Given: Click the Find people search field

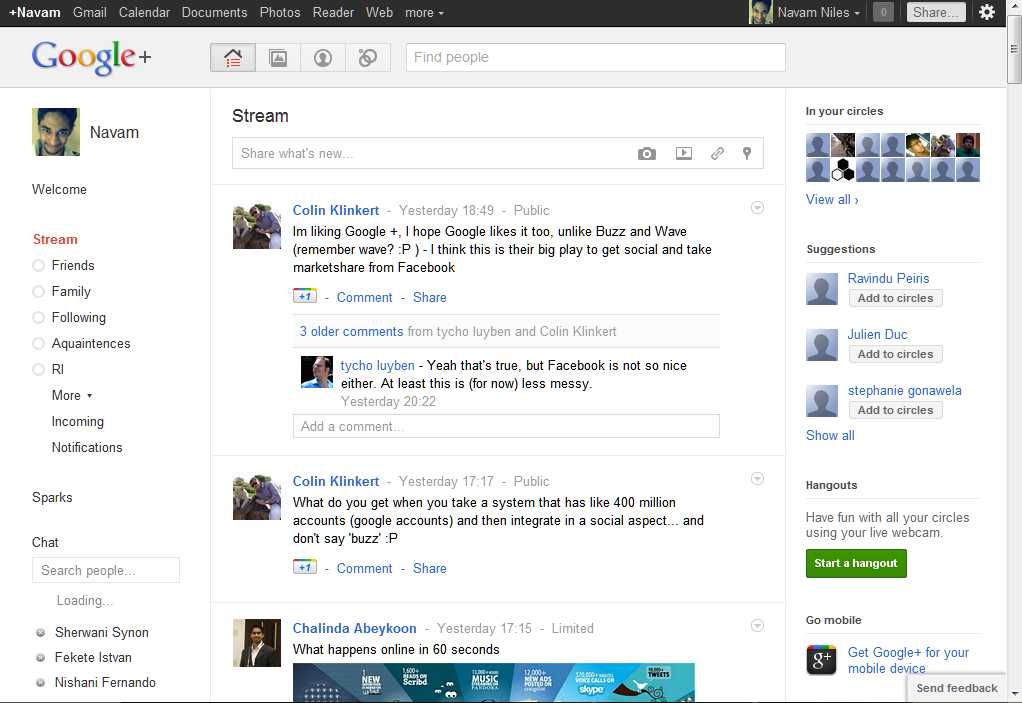Looking at the screenshot, I should pos(595,57).
